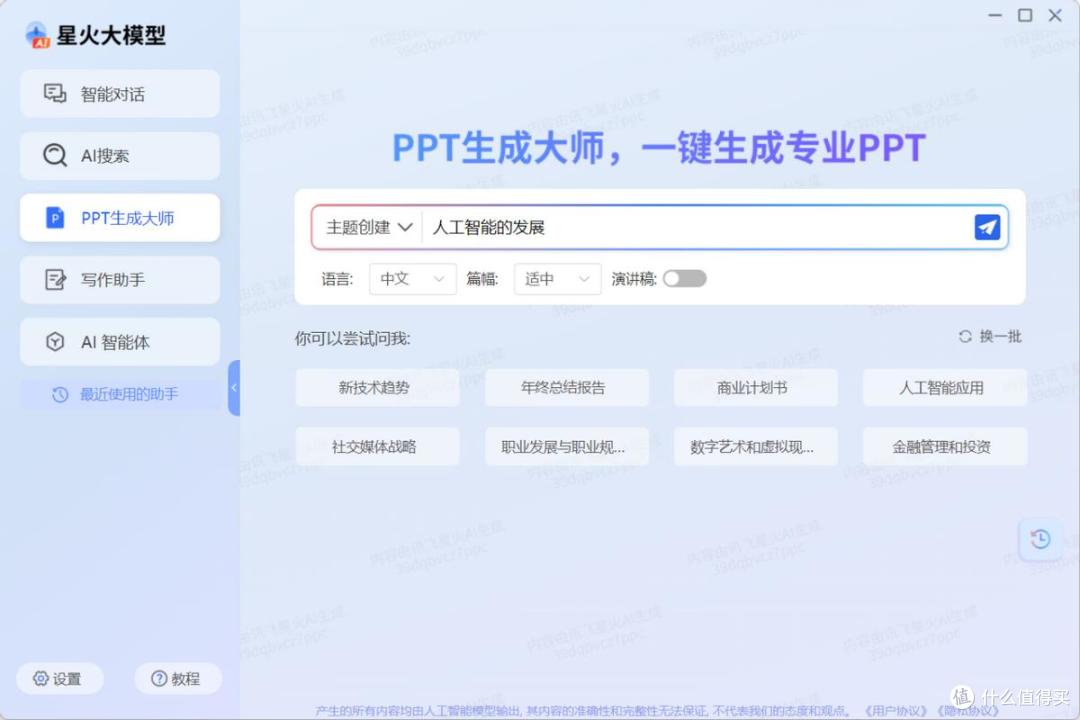
Task: Click the hexagon icon beside AI 智能体
Action: [x=55, y=342]
